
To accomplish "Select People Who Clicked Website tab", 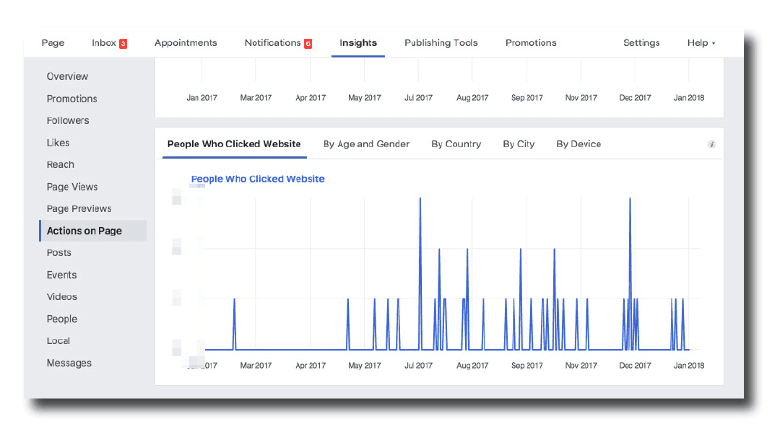I will (x=234, y=144).
